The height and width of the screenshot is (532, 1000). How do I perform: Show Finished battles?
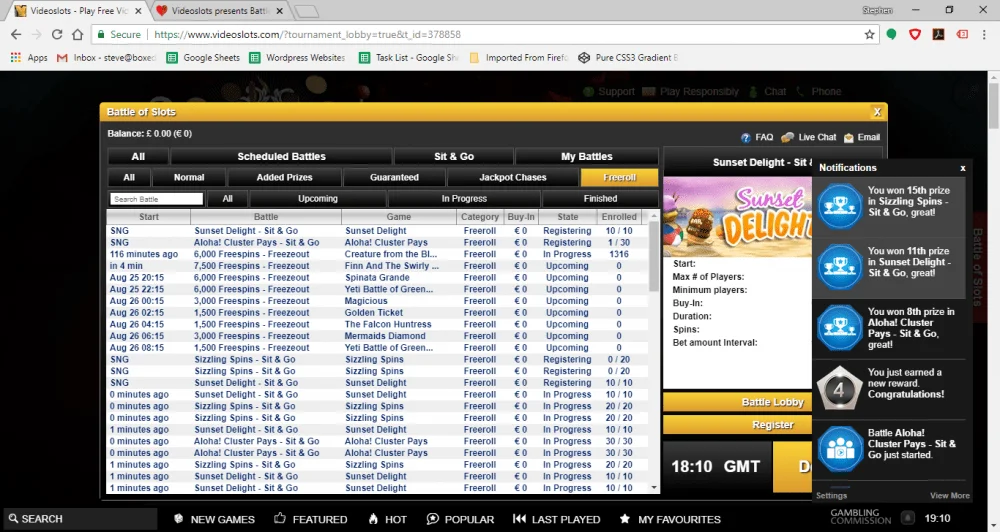click(600, 198)
